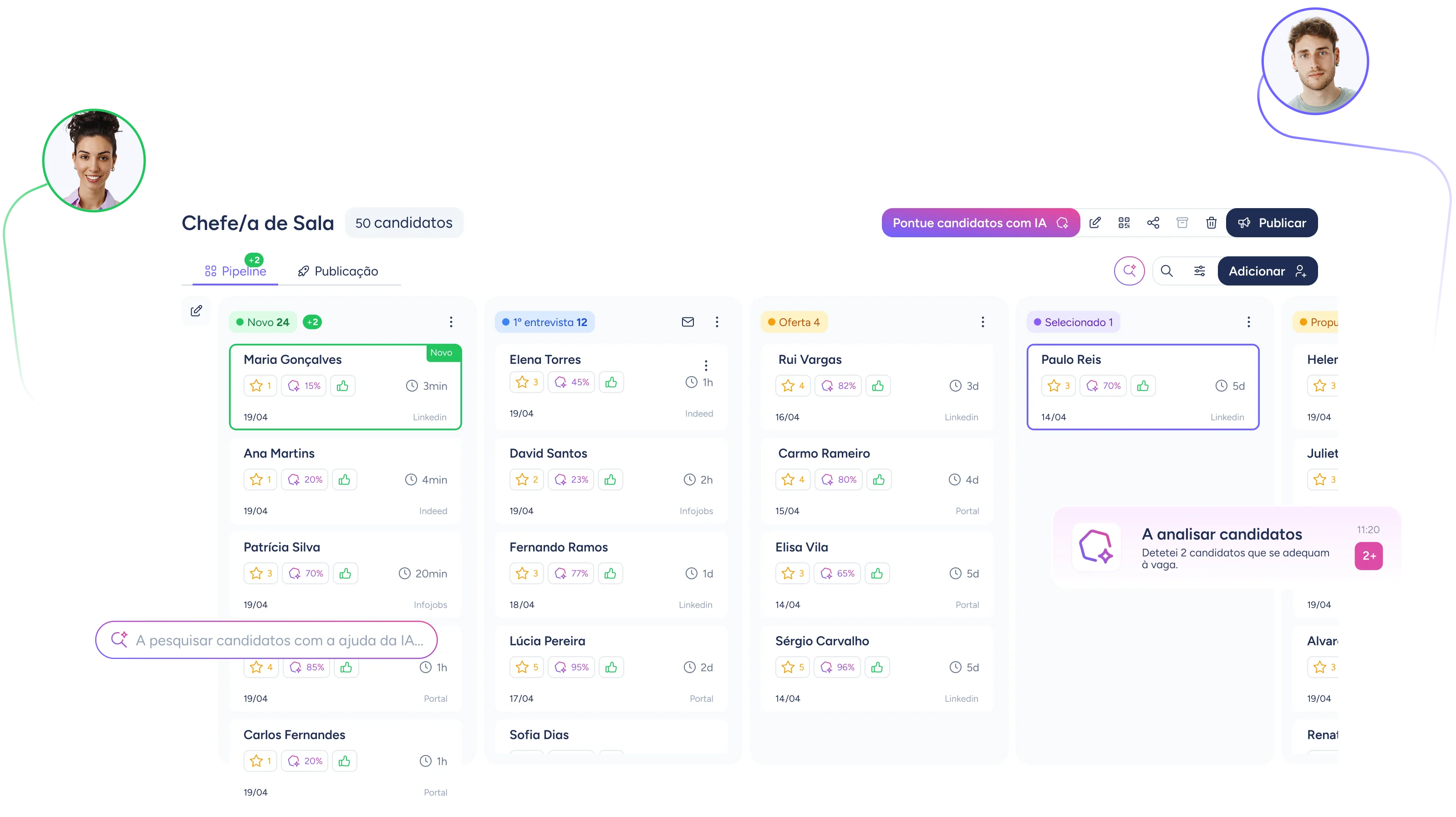The image size is (1456, 817).
Task: Click star rating on Maria Gonçalves card
Action: tap(260, 386)
